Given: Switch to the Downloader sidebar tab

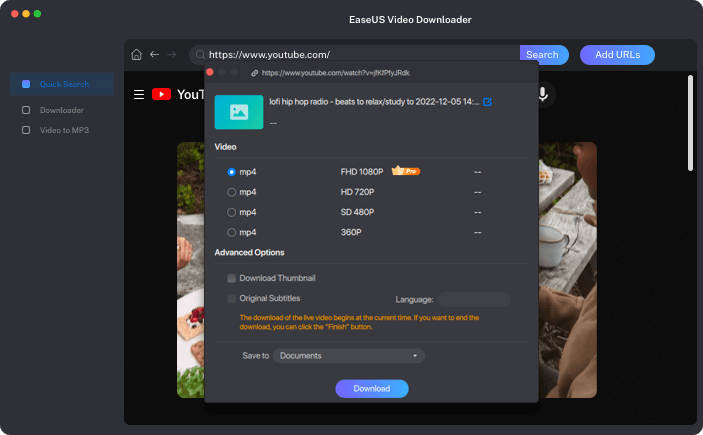Looking at the screenshot, I should (61, 110).
